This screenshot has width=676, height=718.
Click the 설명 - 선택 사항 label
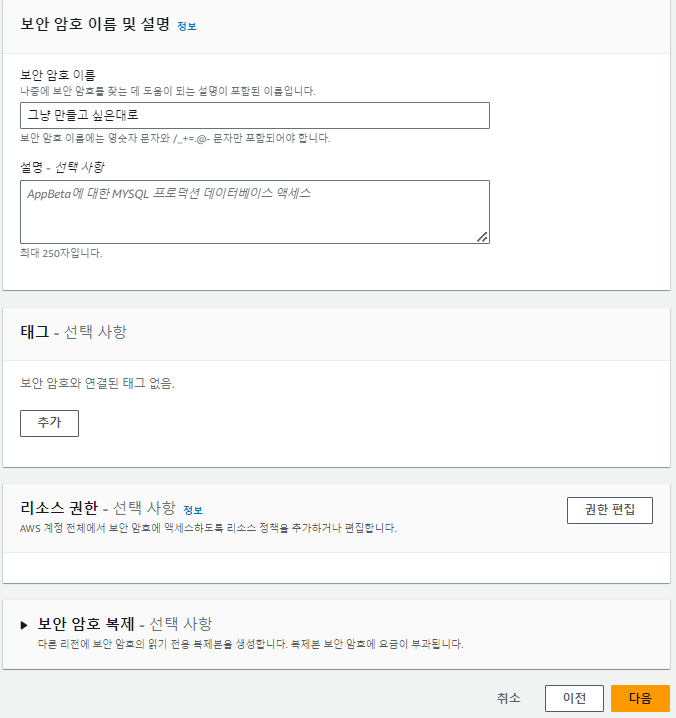click(x=62, y=167)
